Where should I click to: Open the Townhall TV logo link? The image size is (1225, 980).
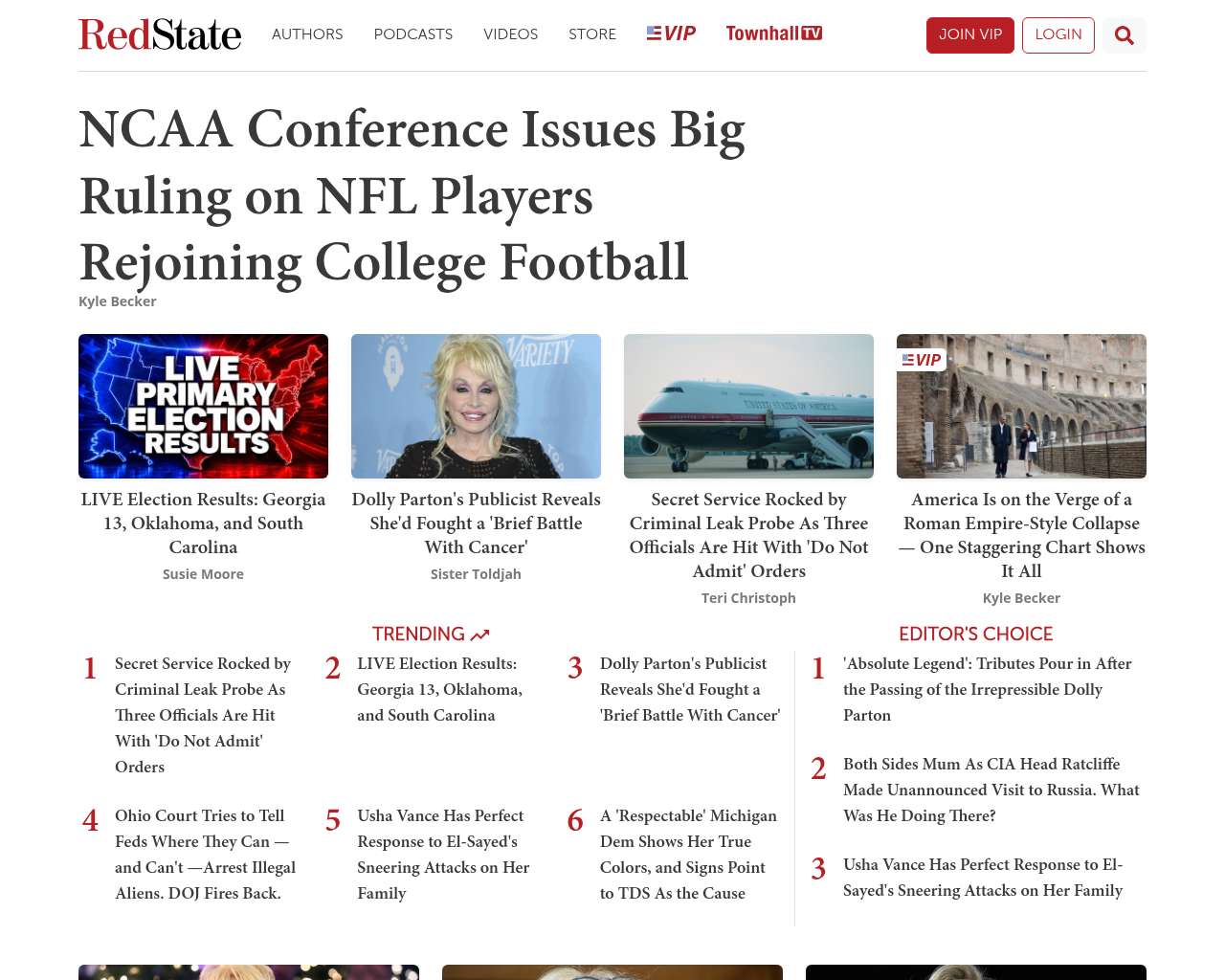774,33
